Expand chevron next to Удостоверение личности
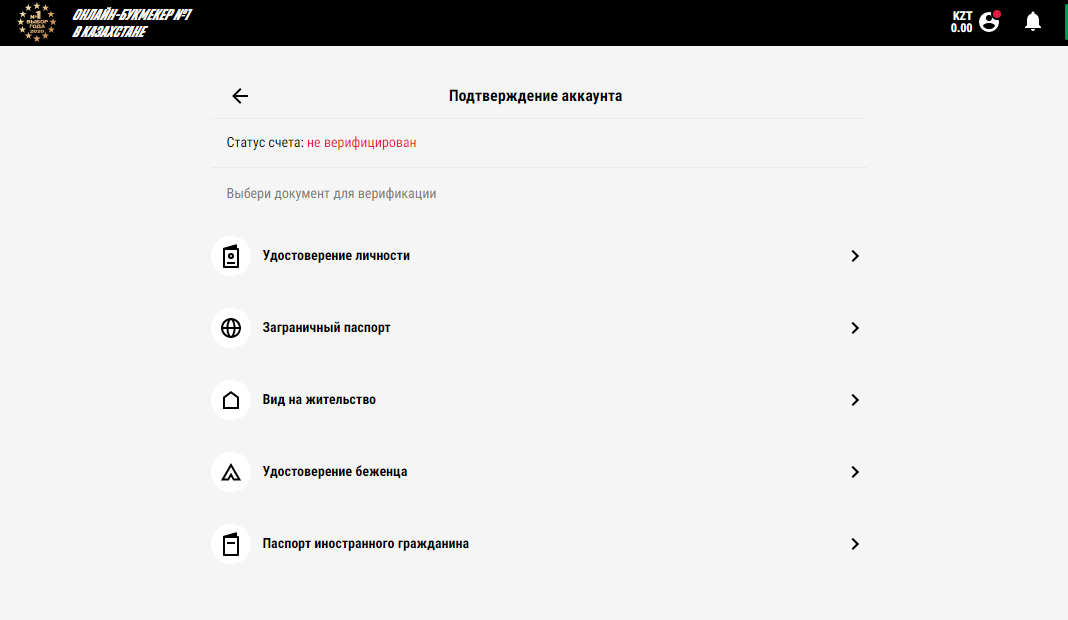The height and width of the screenshot is (620, 1068). click(855, 256)
